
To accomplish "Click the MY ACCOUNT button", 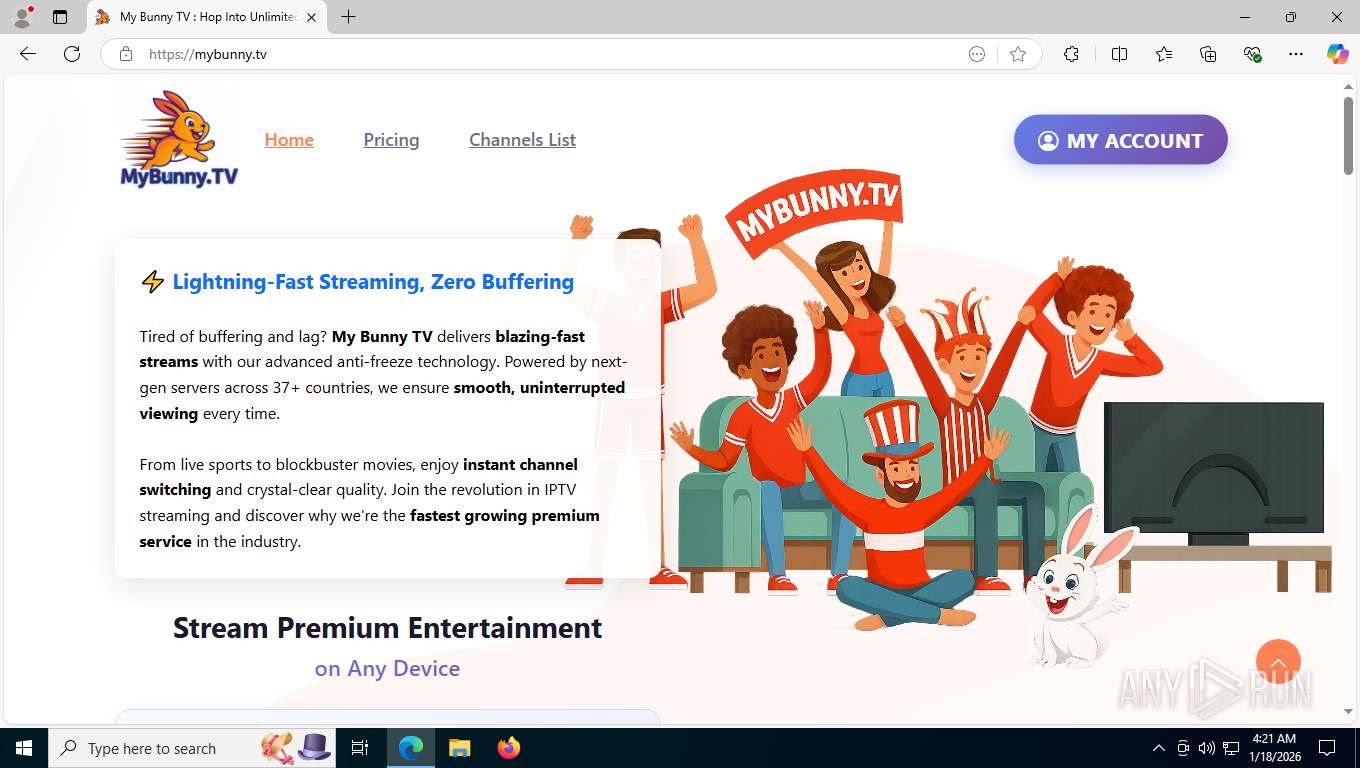I will [x=1121, y=140].
